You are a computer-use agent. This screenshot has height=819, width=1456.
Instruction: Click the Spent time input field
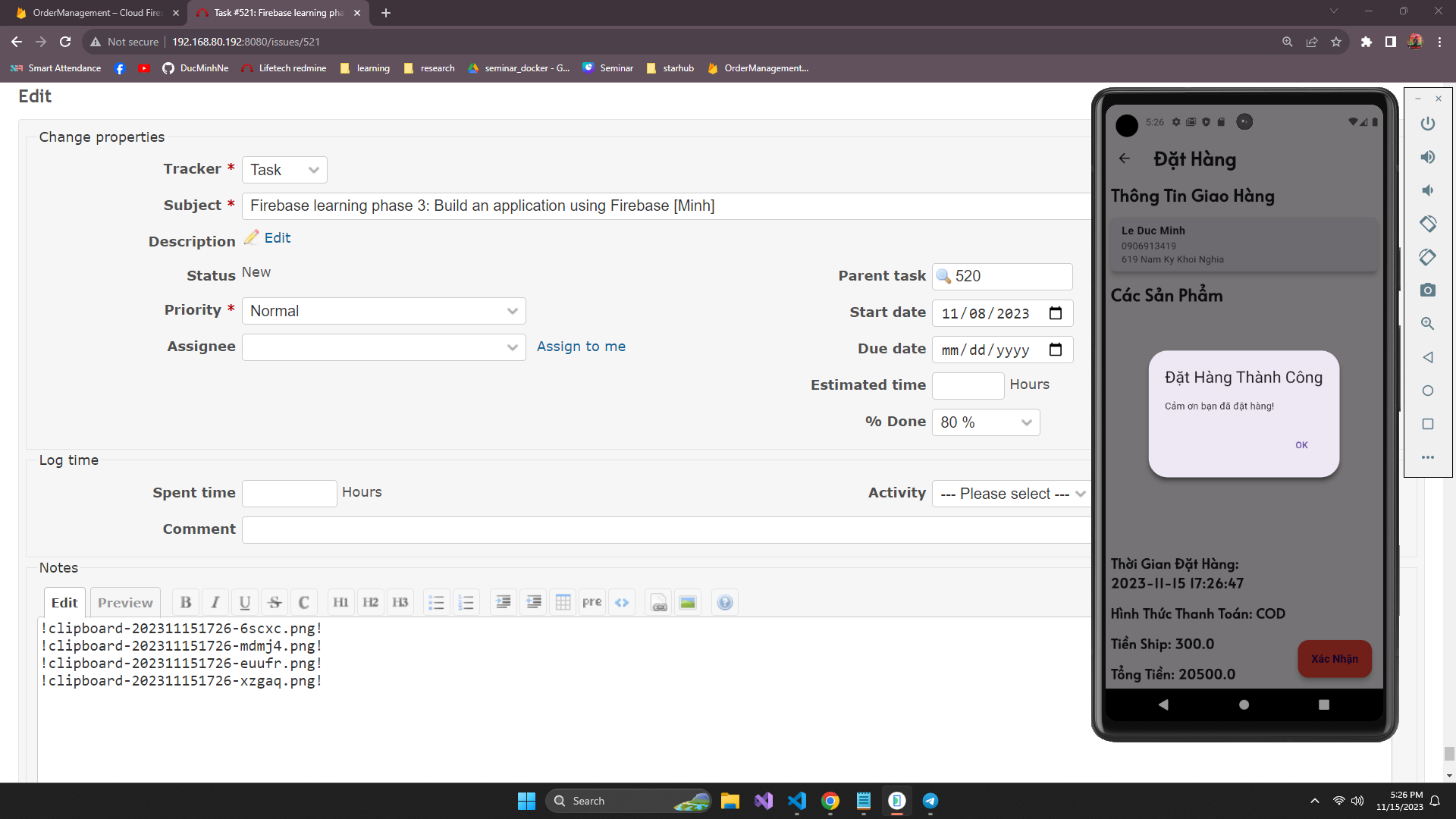pos(289,494)
